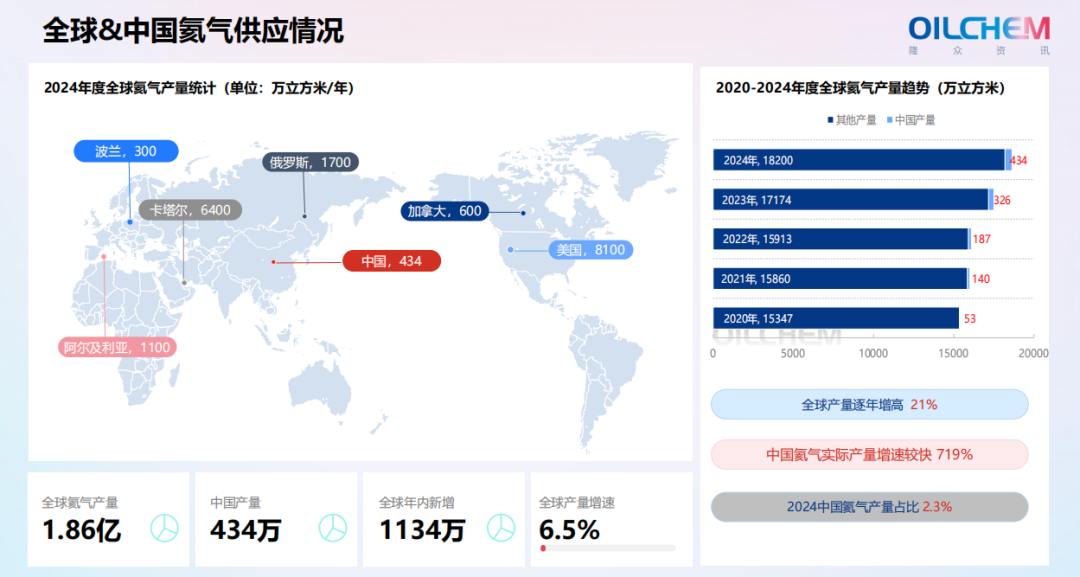Click pie icon in 全球氦气产量 card

click(165, 528)
